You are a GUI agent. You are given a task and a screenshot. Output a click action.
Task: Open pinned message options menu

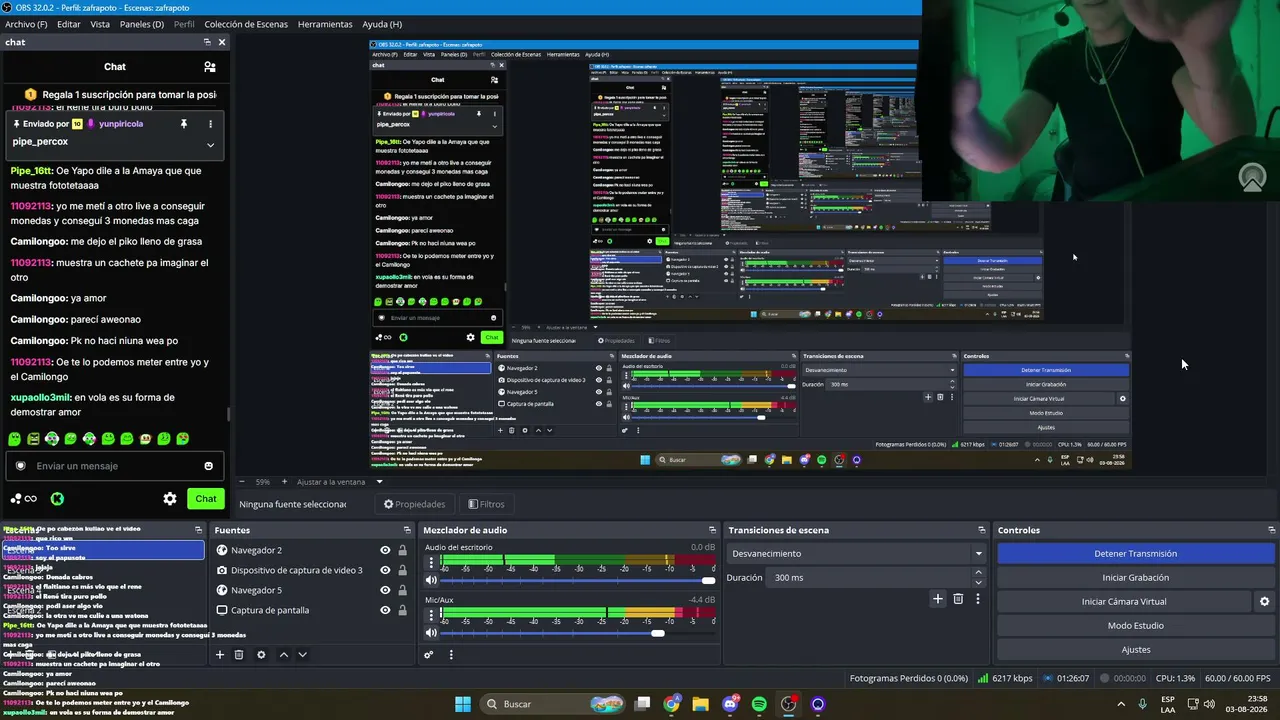(x=210, y=124)
